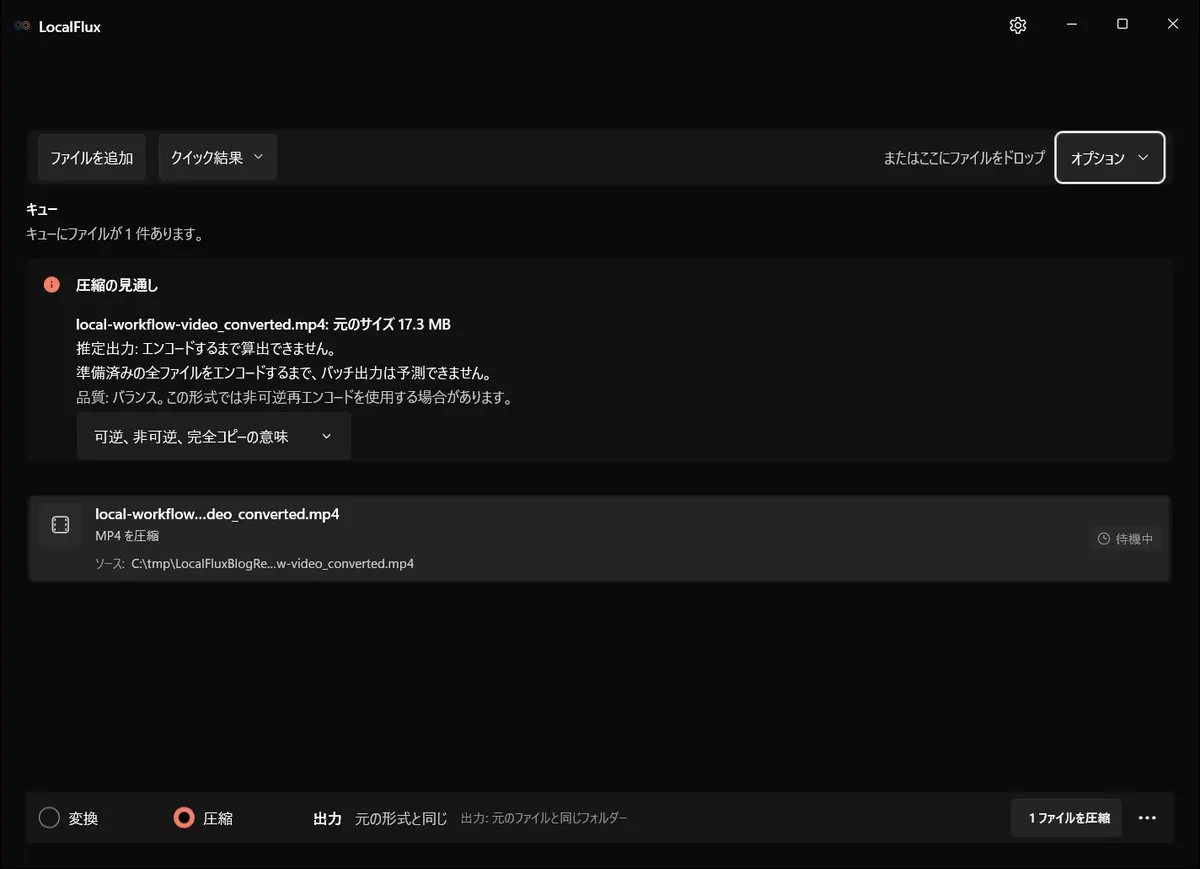
Task: Click the ファイルを追加 button
Action: pyautogui.click(x=92, y=157)
